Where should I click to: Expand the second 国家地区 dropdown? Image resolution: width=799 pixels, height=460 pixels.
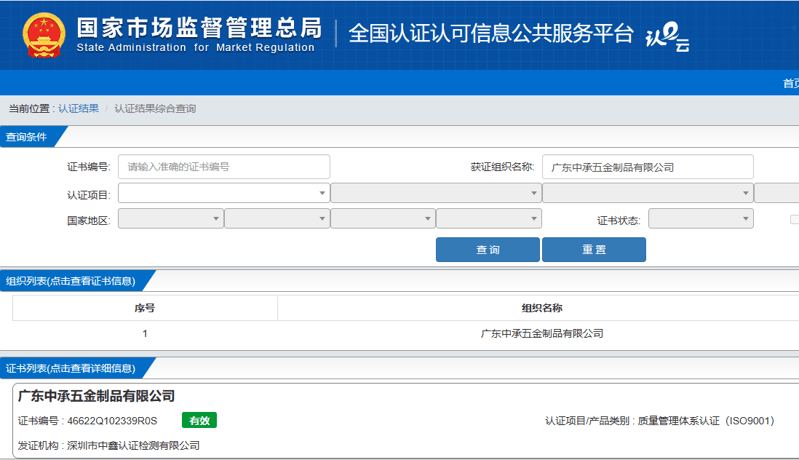(276, 219)
